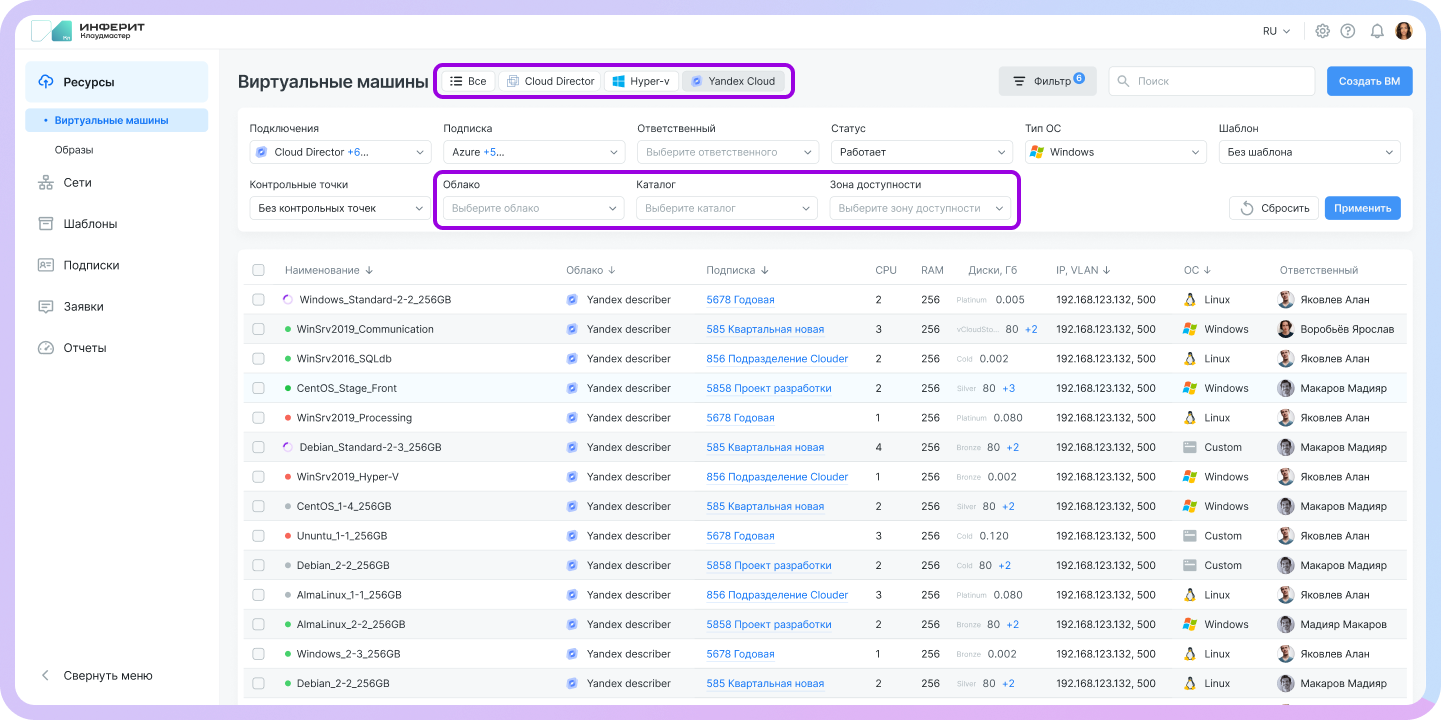Open the 5858 Проект разработки subscription link
Viewport: 1441px width, 720px height.
pyautogui.click(x=768, y=388)
